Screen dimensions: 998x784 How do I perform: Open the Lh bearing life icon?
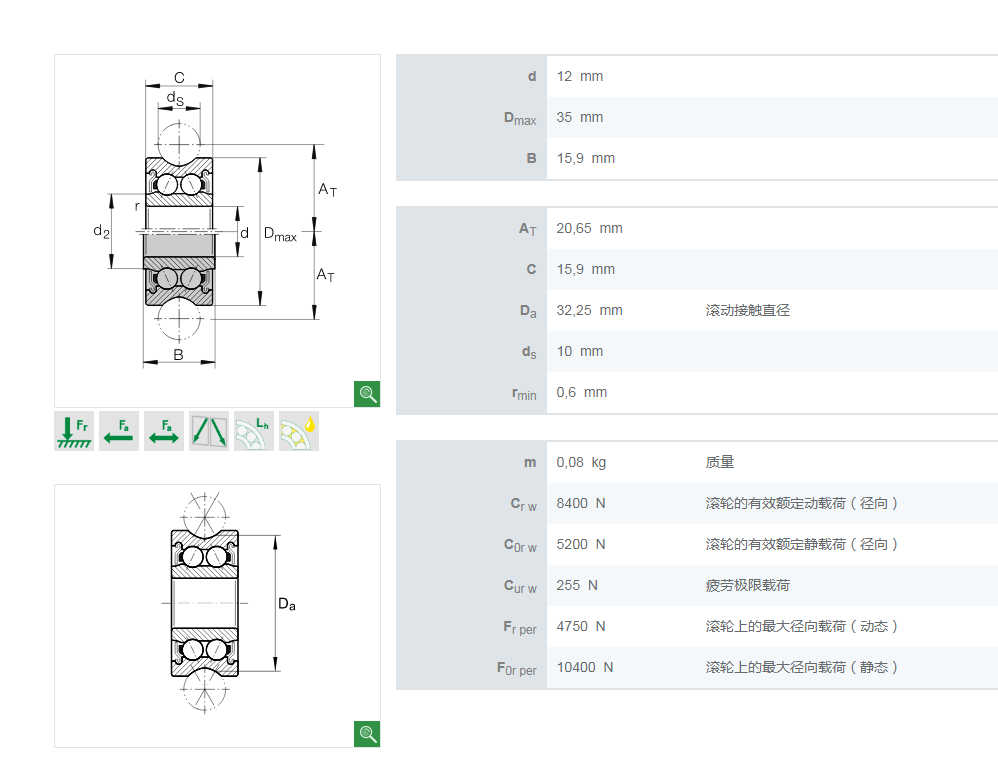[254, 431]
